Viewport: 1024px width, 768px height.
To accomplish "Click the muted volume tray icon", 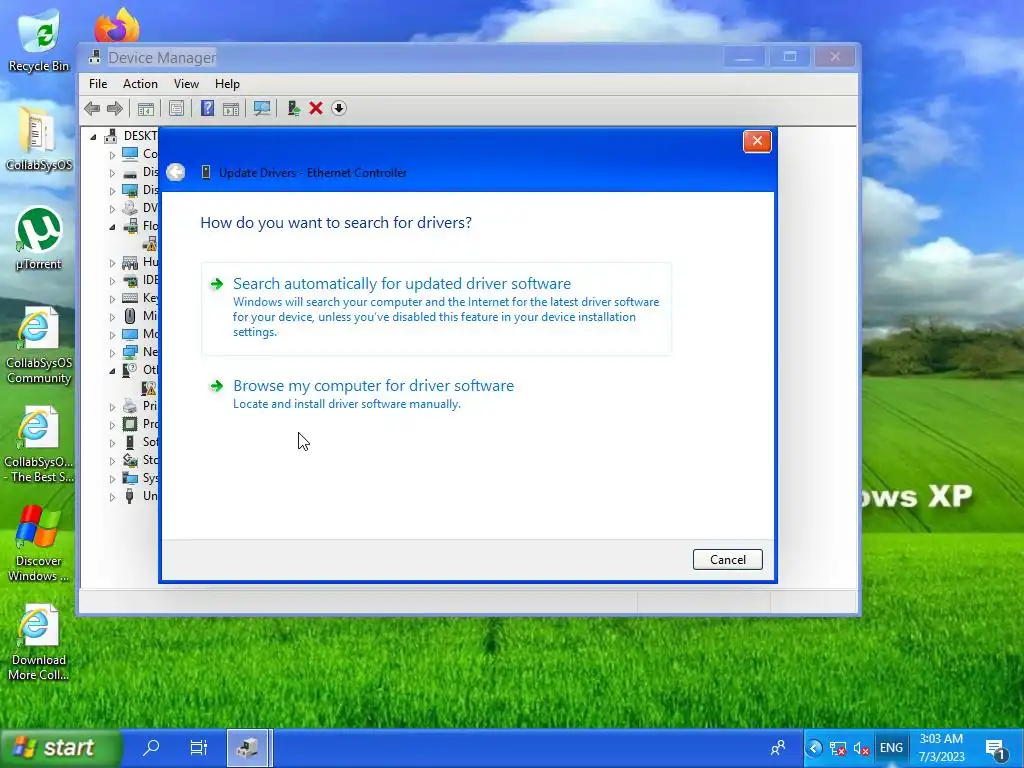I will pos(861,748).
